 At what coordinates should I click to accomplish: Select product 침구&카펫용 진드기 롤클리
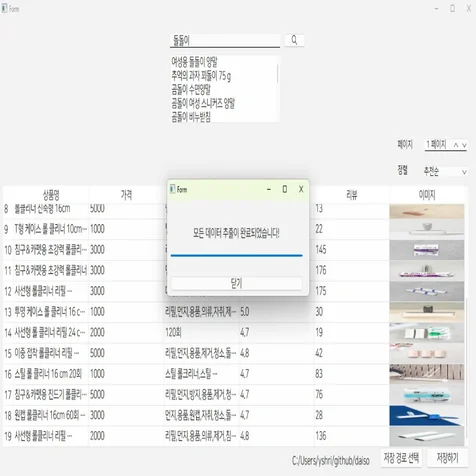click(51, 394)
